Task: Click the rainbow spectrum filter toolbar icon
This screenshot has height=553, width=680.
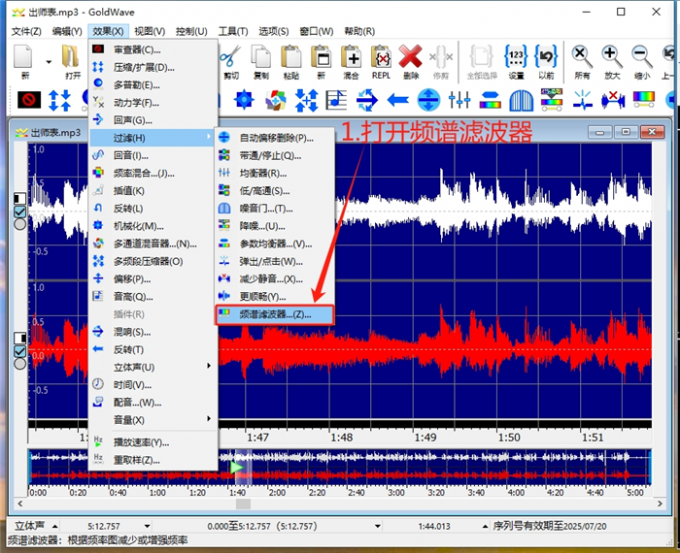Action: [644, 99]
